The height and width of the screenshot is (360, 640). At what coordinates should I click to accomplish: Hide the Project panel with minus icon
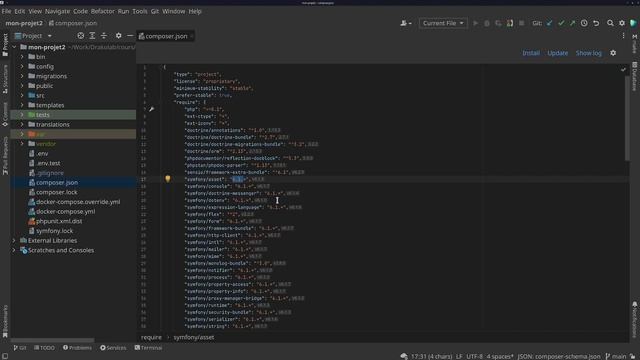point(130,36)
